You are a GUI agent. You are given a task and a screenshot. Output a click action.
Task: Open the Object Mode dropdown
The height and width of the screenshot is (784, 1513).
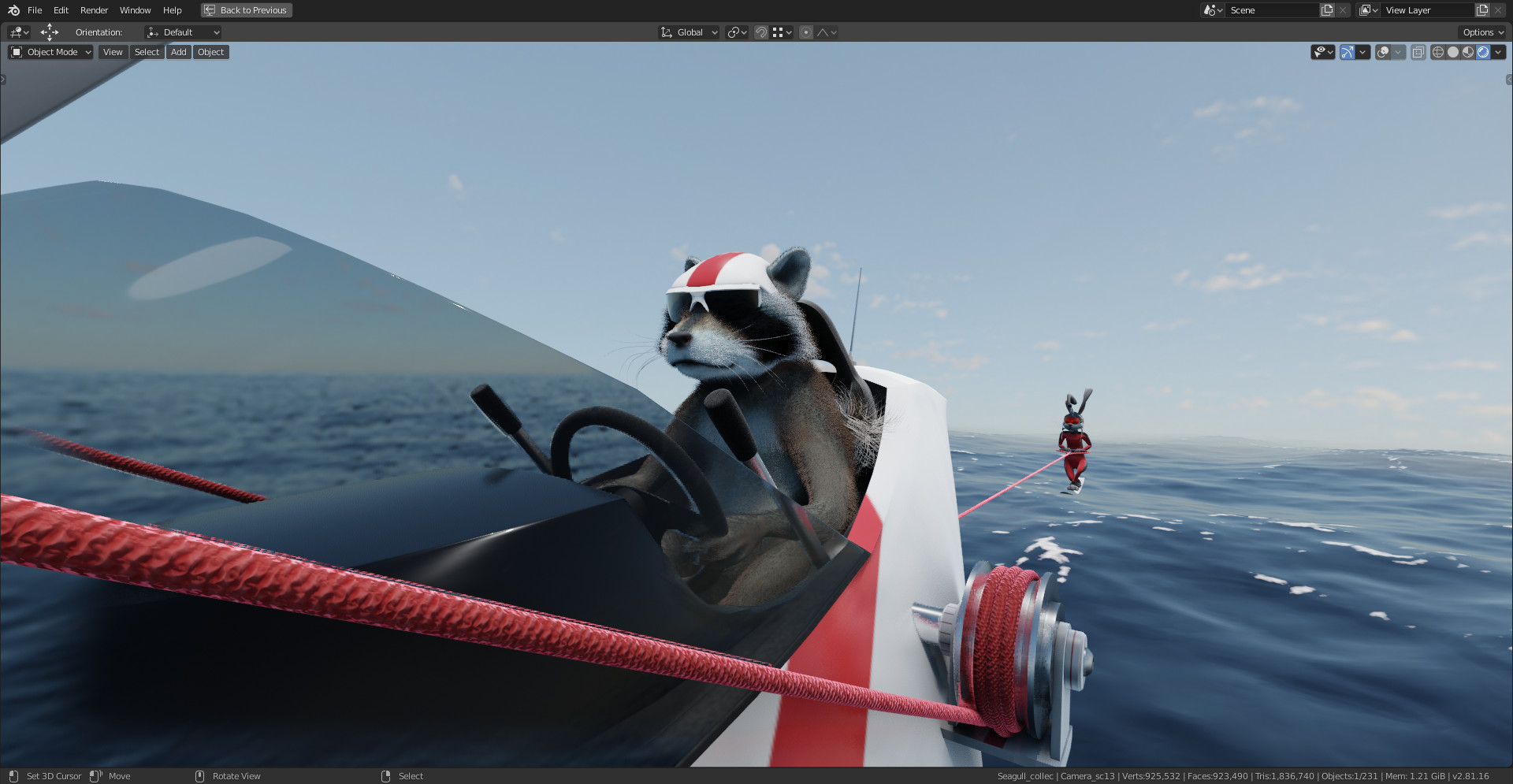tap(50, 52)
